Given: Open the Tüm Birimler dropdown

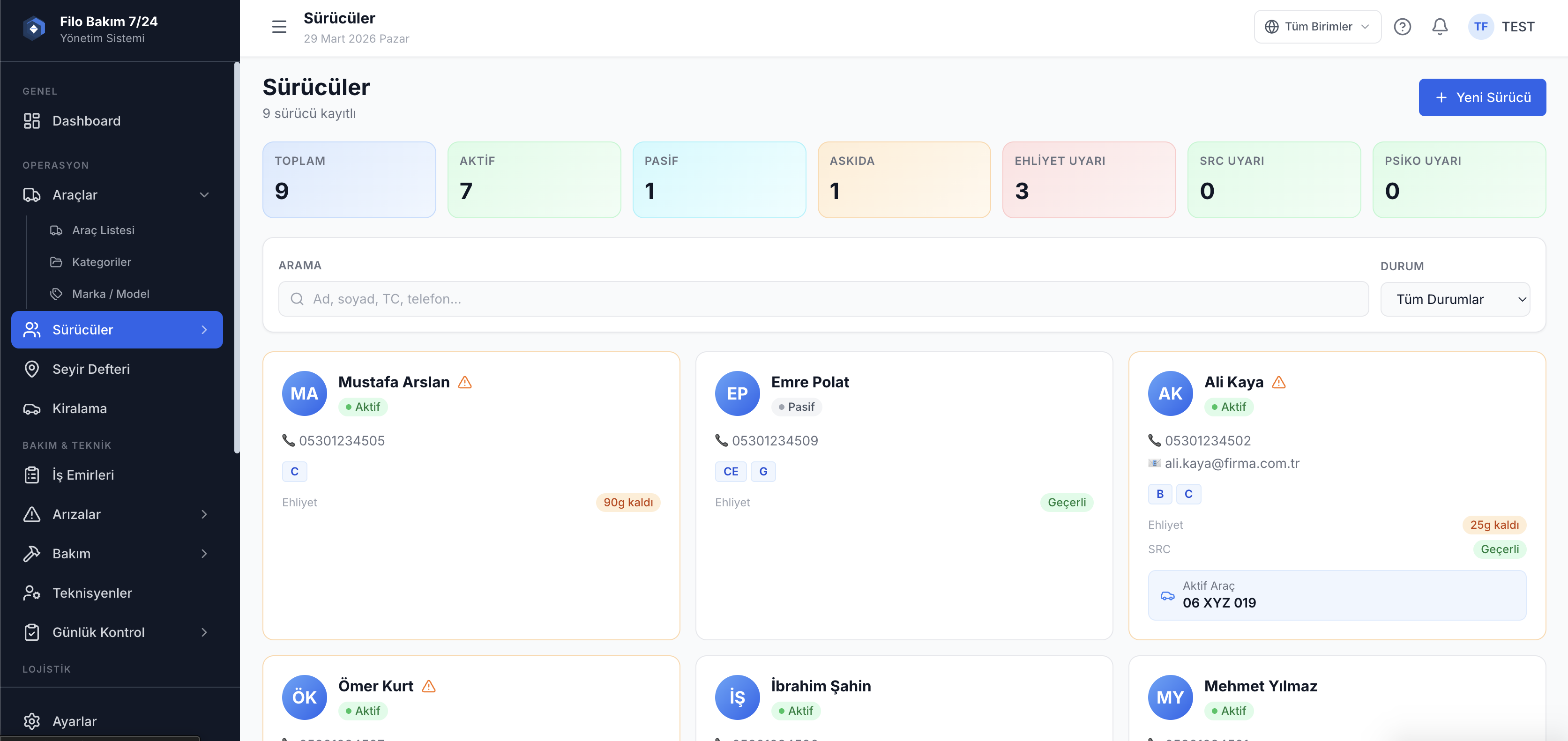Looking at the screenshot, I should (x=1317, y=27).
